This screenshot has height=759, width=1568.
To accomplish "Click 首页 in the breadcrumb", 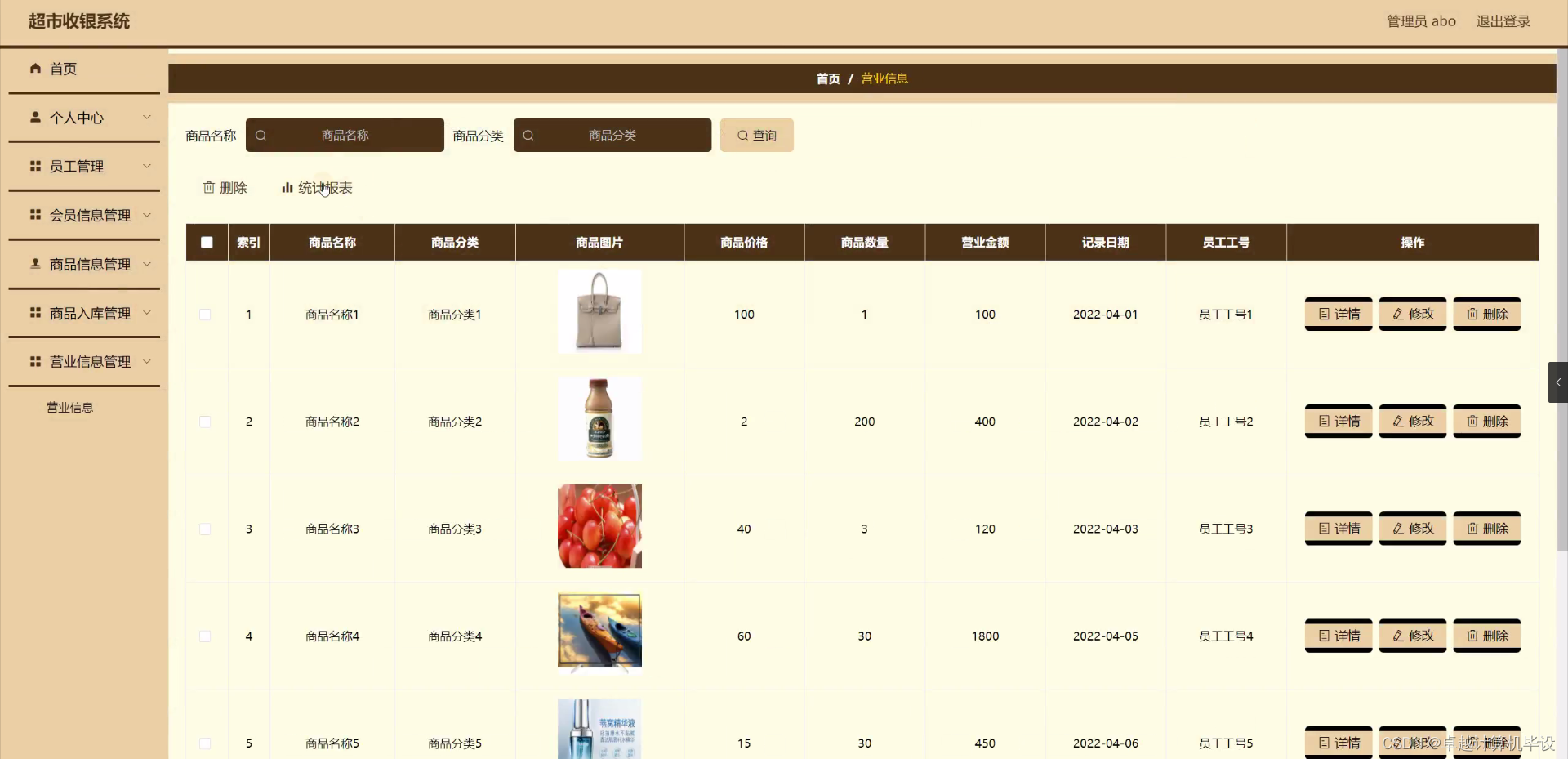I will point(828,78).
